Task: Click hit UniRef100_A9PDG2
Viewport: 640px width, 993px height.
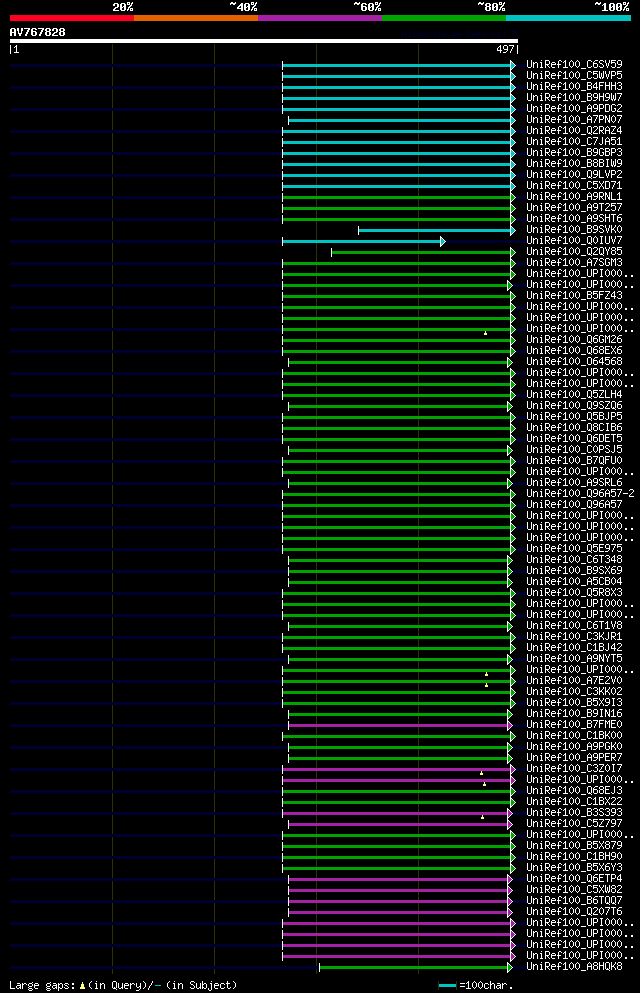Action: 574,108
